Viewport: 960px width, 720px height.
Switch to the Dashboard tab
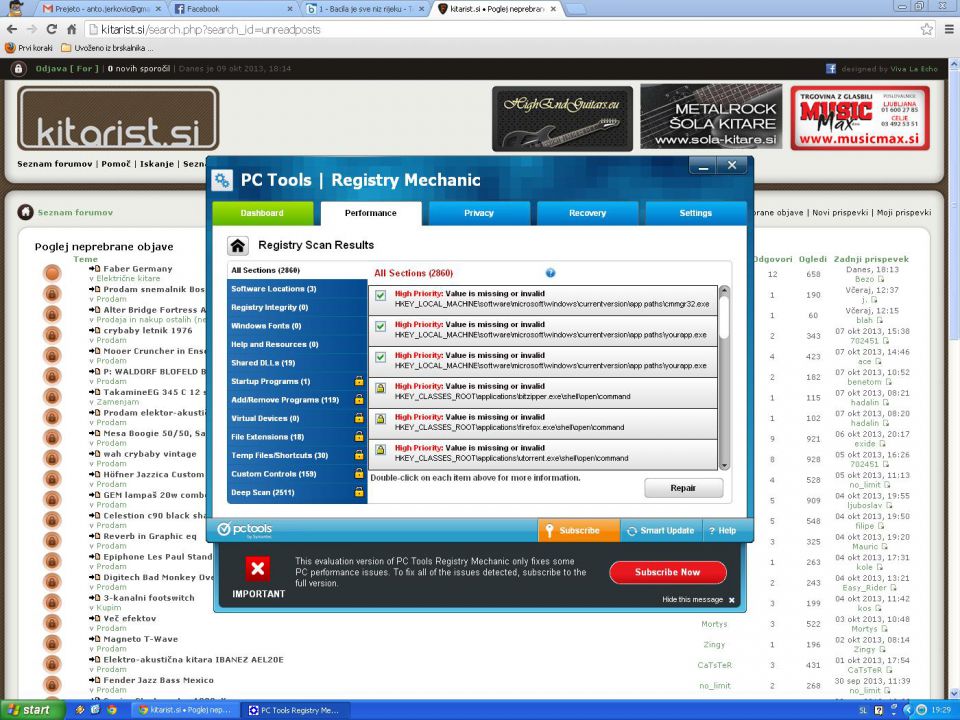click(x=262, y=213)
